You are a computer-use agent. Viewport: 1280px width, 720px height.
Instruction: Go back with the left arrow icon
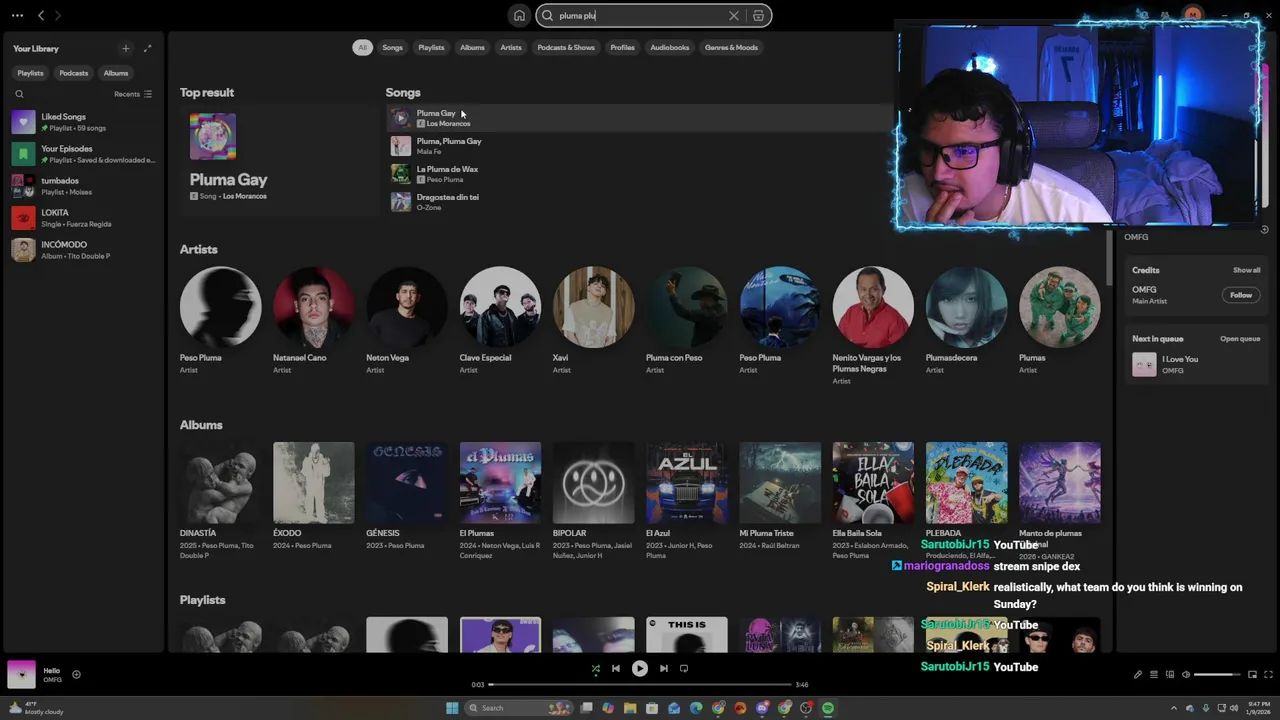(x=41, y=15)
